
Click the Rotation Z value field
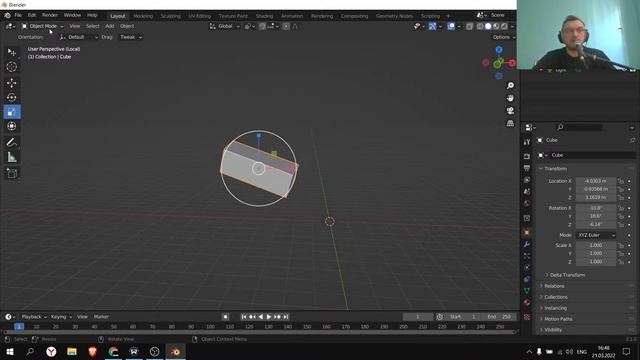click(596, 224)
